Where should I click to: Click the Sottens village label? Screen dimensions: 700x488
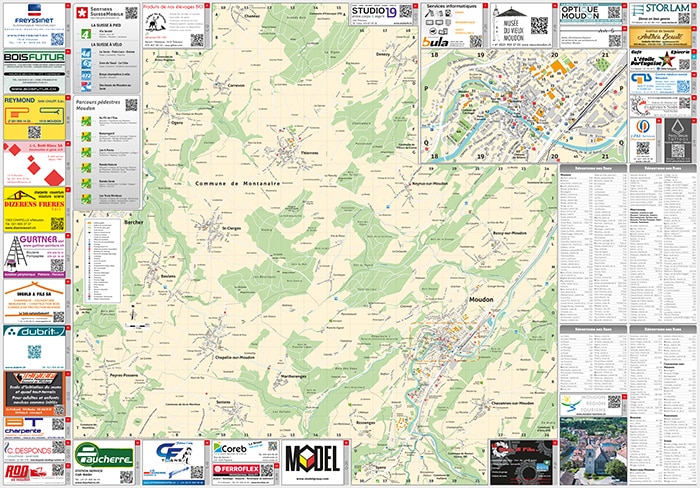[223, 402]
